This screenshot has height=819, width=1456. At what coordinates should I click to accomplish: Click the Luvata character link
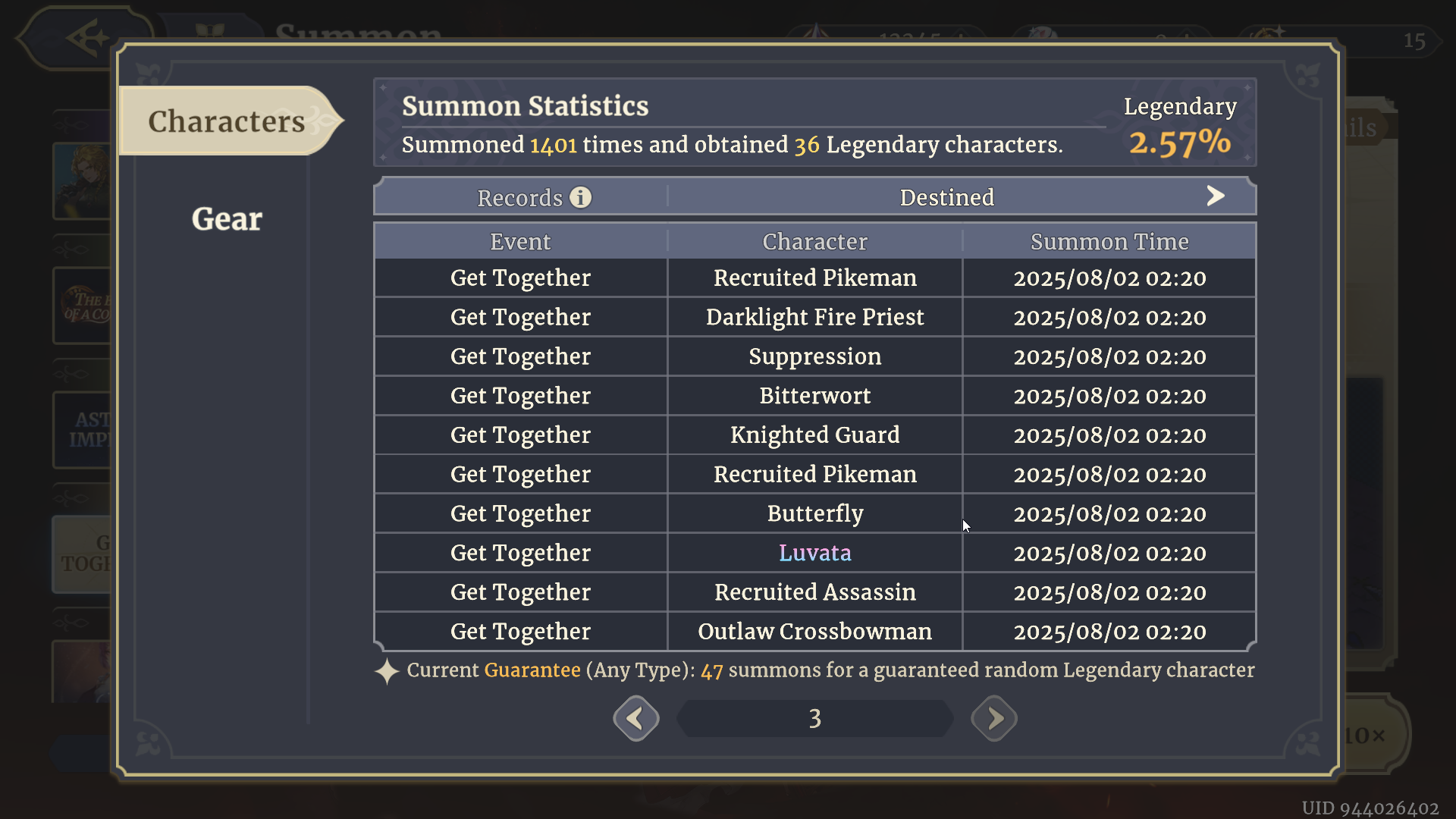point(814,553)
